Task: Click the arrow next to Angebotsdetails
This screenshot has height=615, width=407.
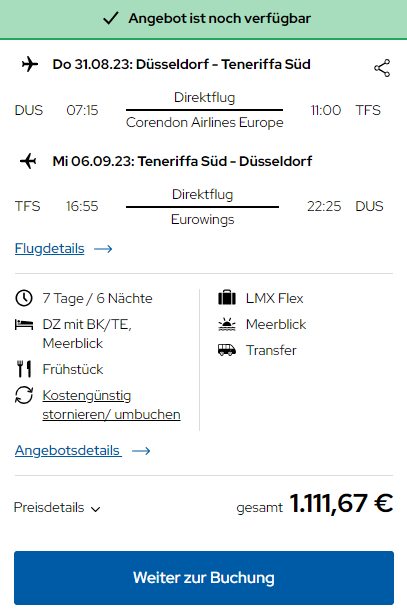Action: (x=141, y=451)
